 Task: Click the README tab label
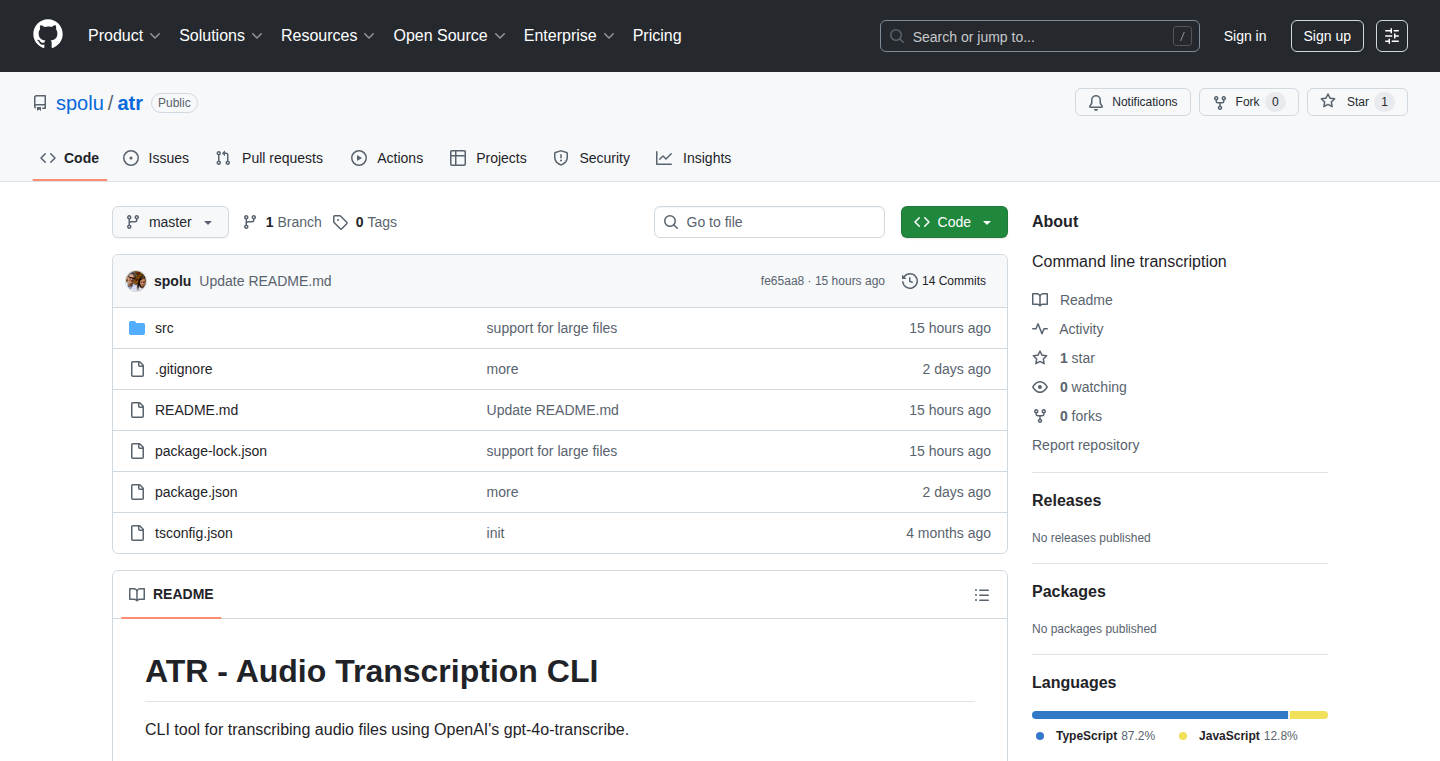pyautogui.click(x=183, y=594)
